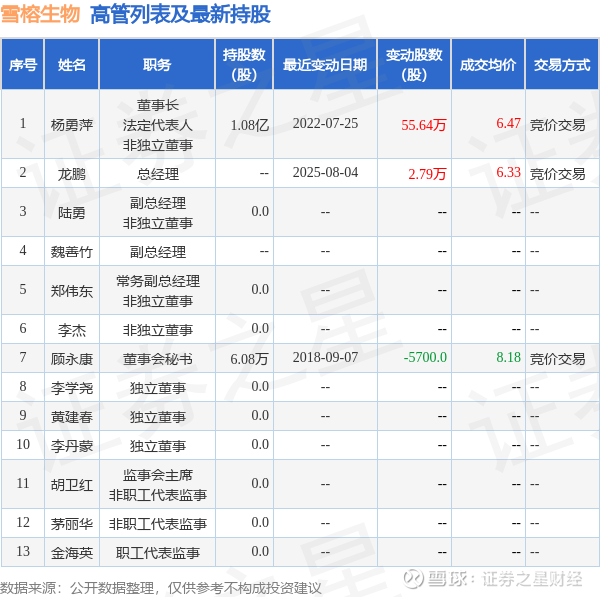
Task: Click the name 杨勇萍
Action: (x=72, y=125)
